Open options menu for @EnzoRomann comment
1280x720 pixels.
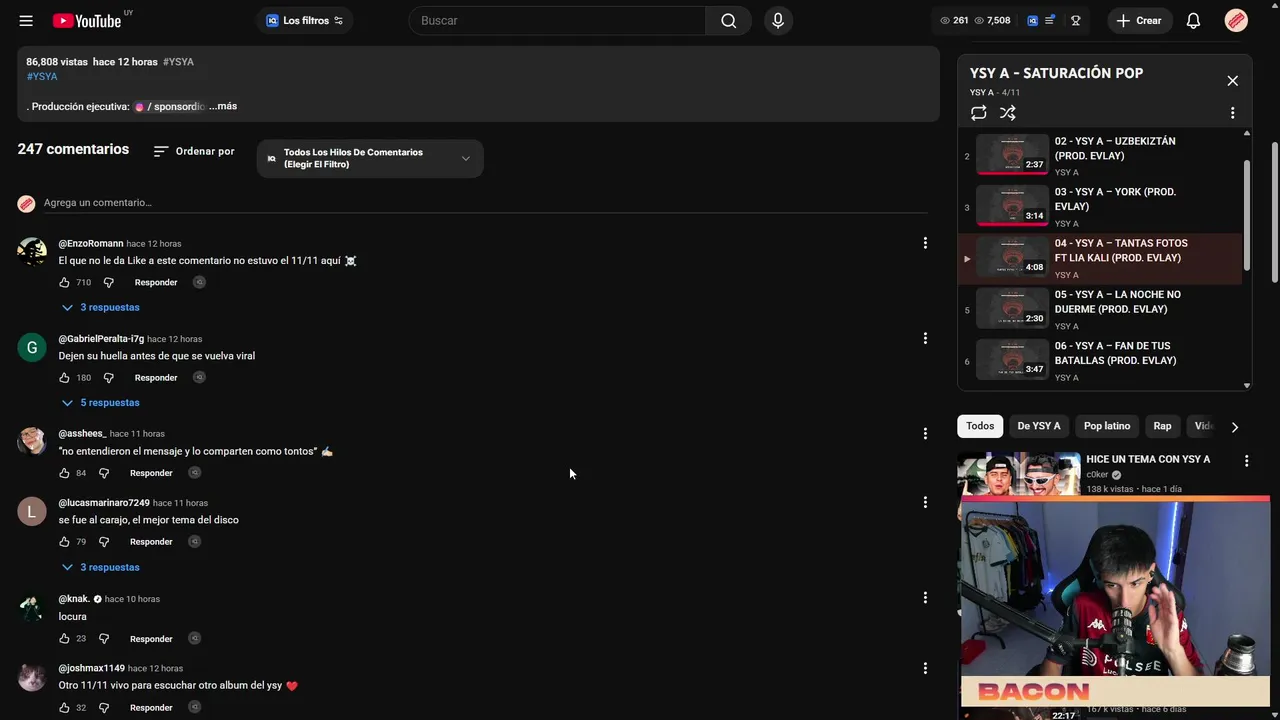[925, 243]
